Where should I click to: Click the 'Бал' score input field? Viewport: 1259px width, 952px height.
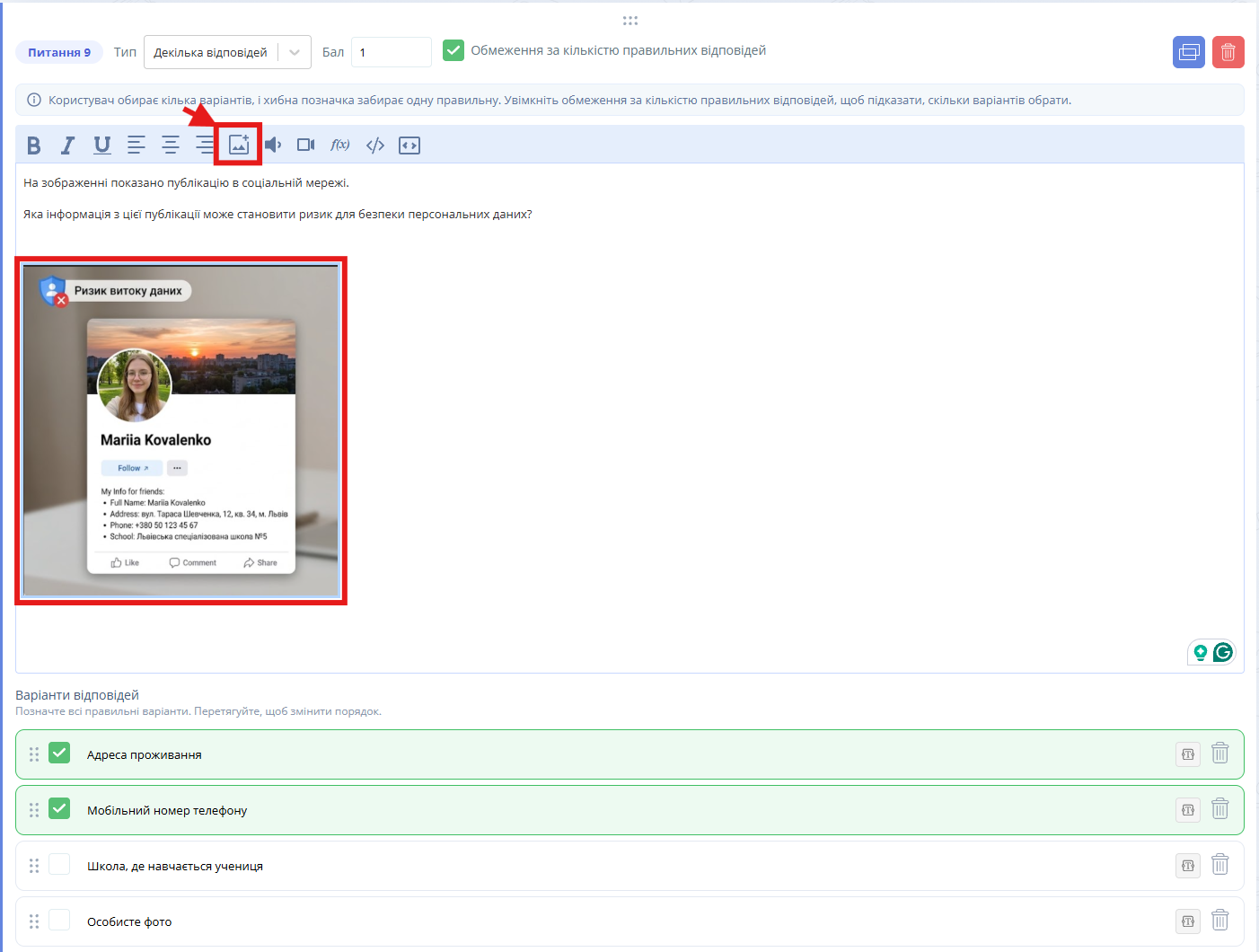[x=392, y=52]
